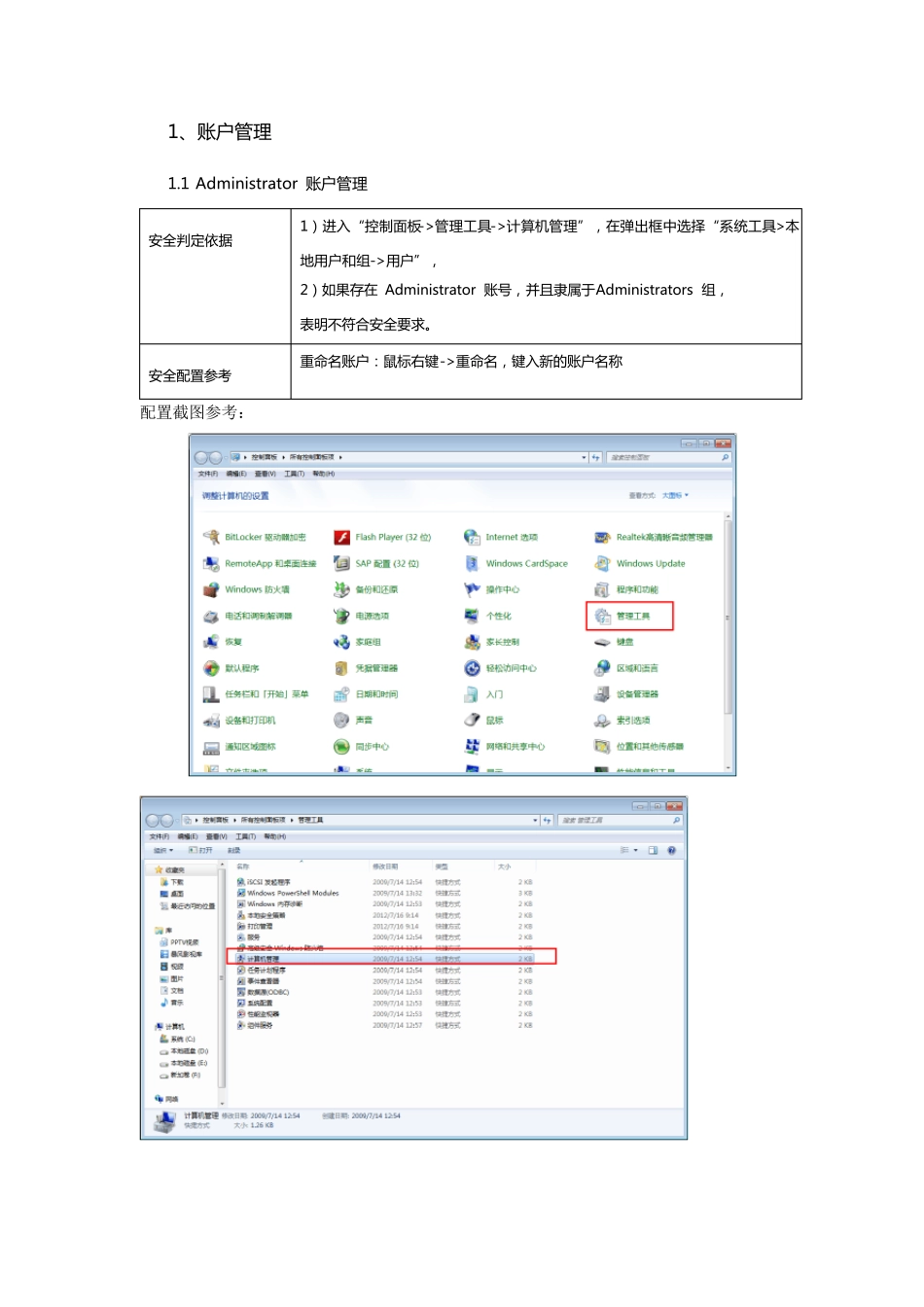Open 工具(T) menu in Control Panel window
Image resolution: width=924 pixels, height=1307 pixels.
(295, 474)
